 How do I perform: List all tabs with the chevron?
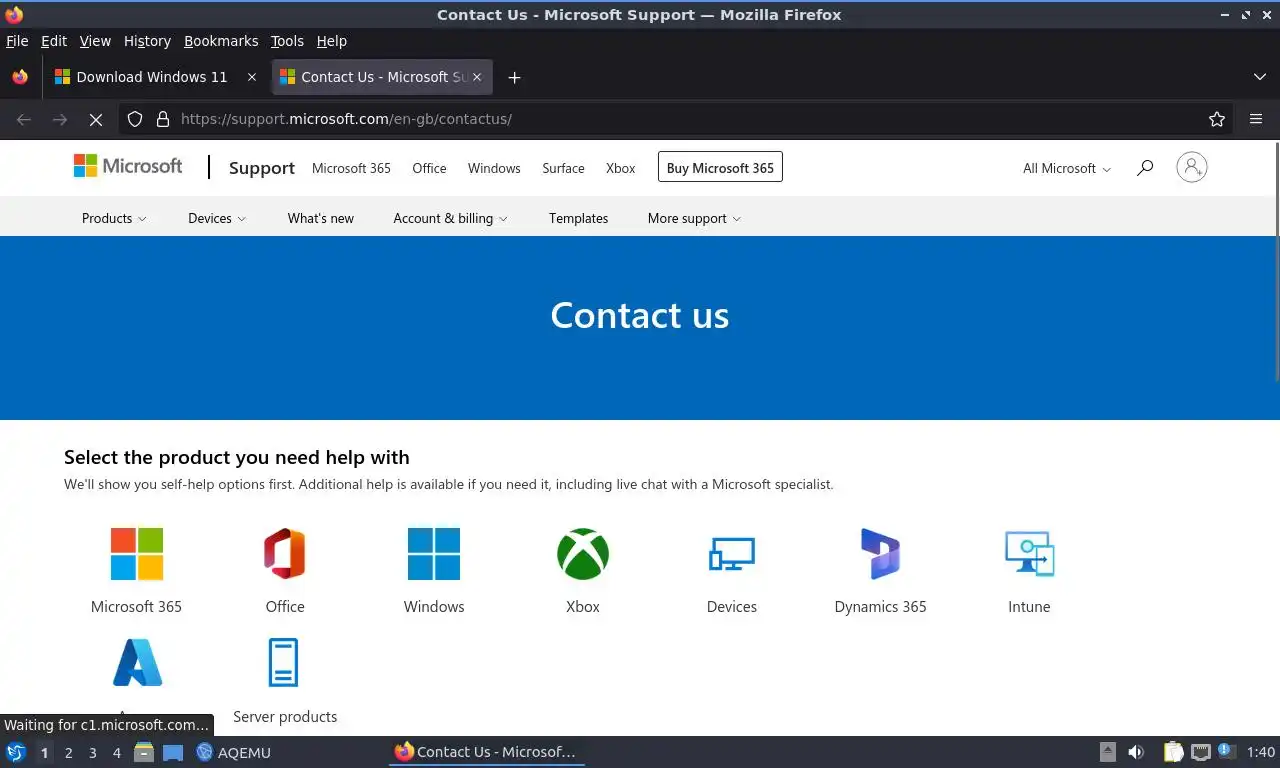tap(1259, 77)
